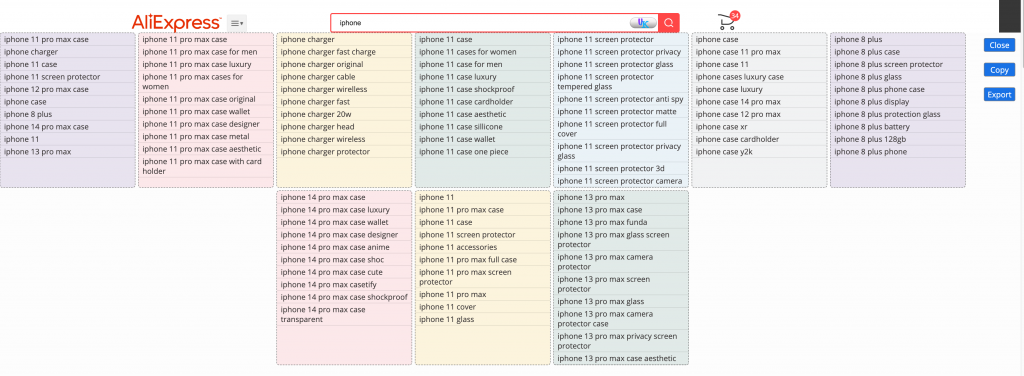This screenshot has width=1024, height=376.
Task: Toggle the UK switch in search bar
Action: 643,23
